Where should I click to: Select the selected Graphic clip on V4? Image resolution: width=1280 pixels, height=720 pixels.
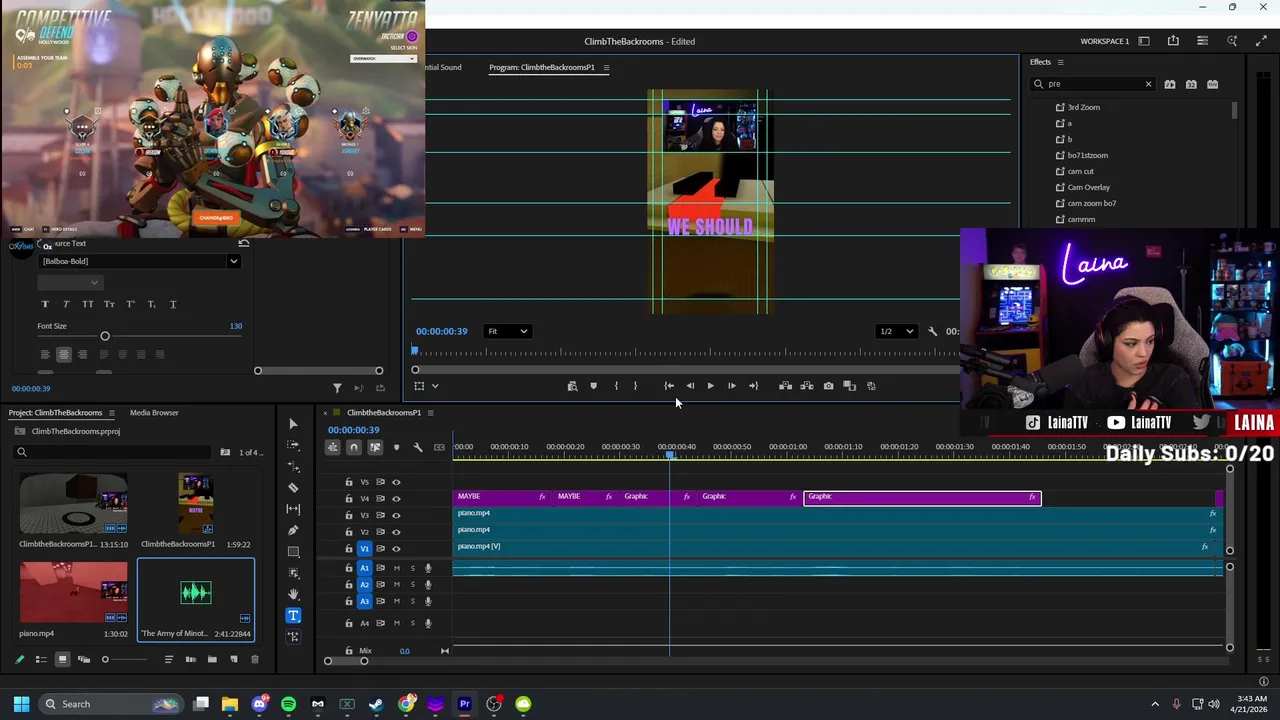[922, 497]
